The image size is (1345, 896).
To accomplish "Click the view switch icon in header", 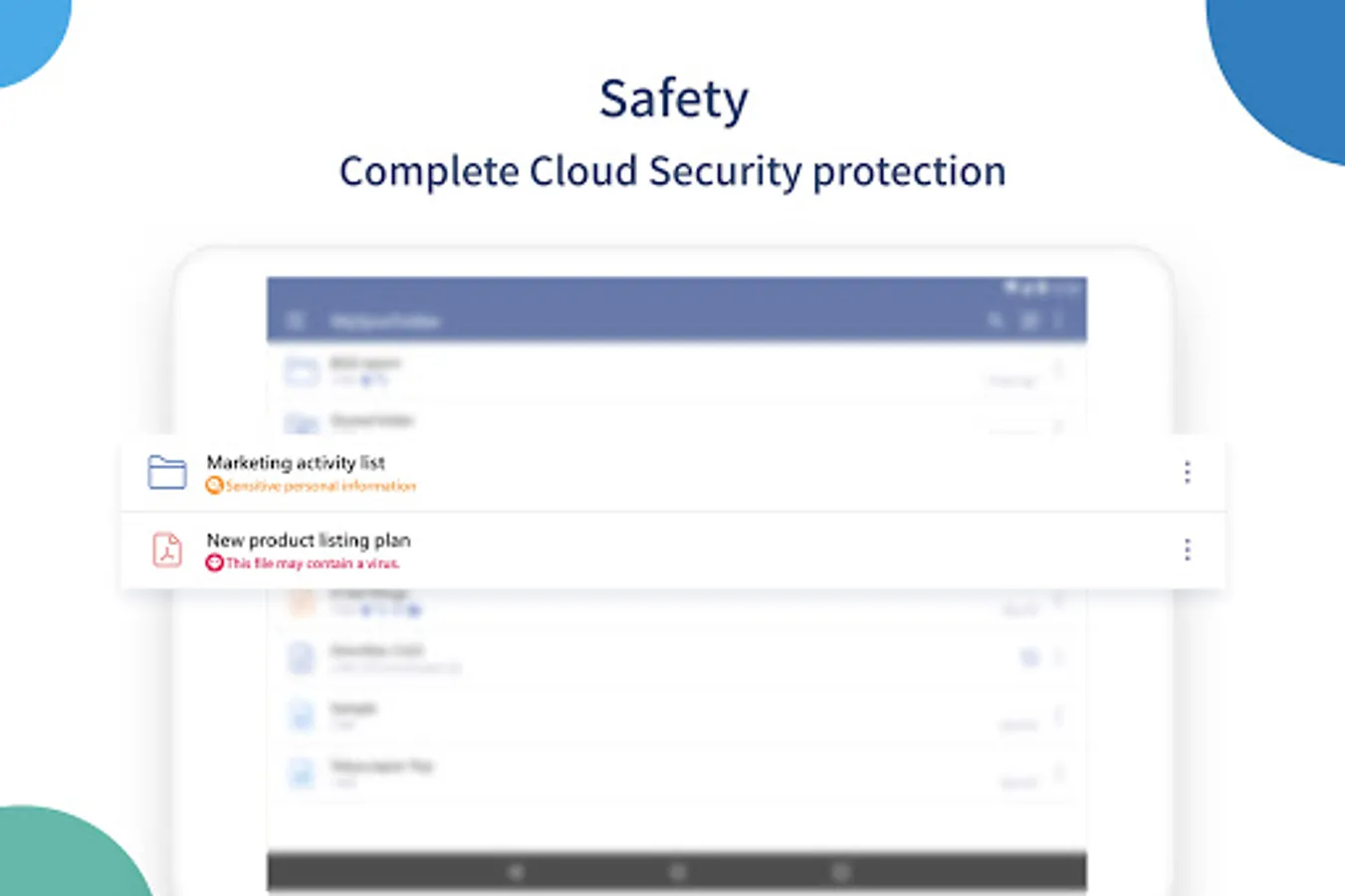I will (1029, 321).
